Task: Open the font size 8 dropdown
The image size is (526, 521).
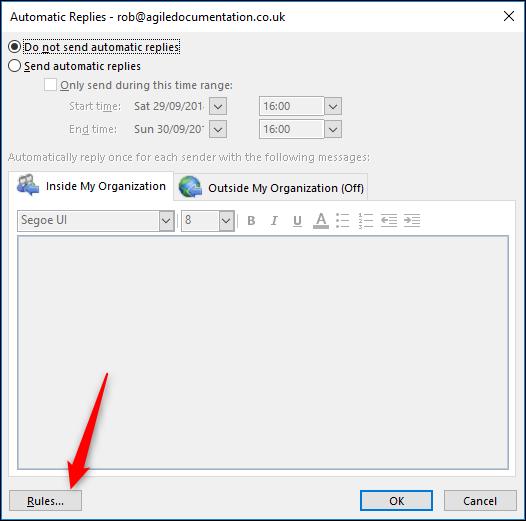Action: [226, 221]
